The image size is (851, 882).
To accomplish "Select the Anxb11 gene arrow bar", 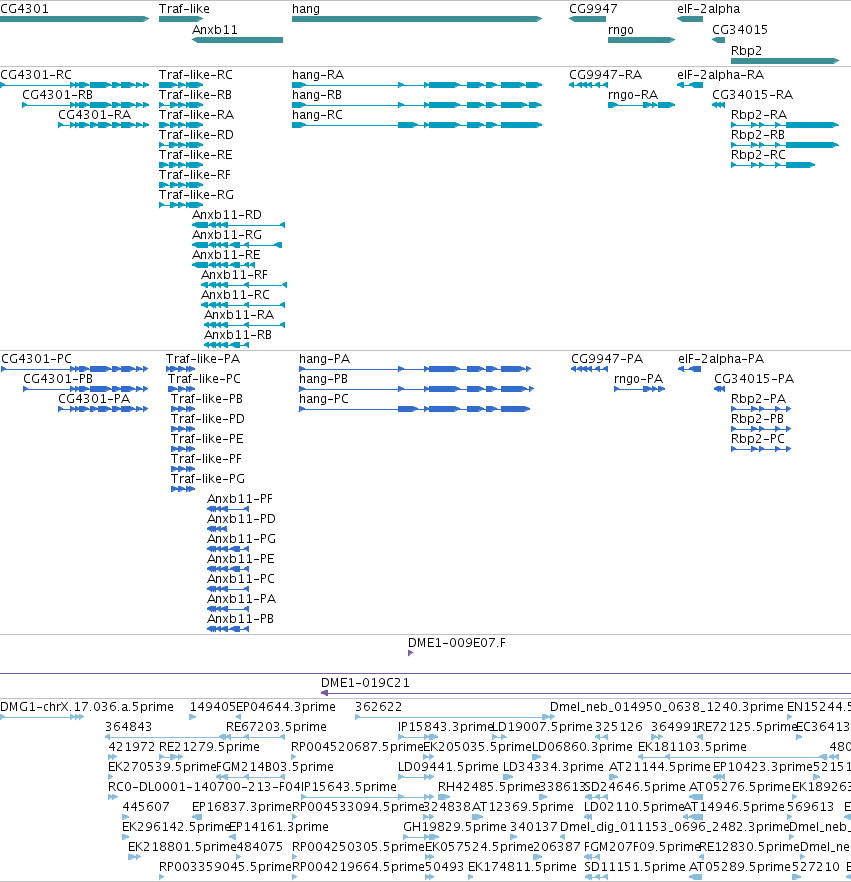I will pos(237,40).
